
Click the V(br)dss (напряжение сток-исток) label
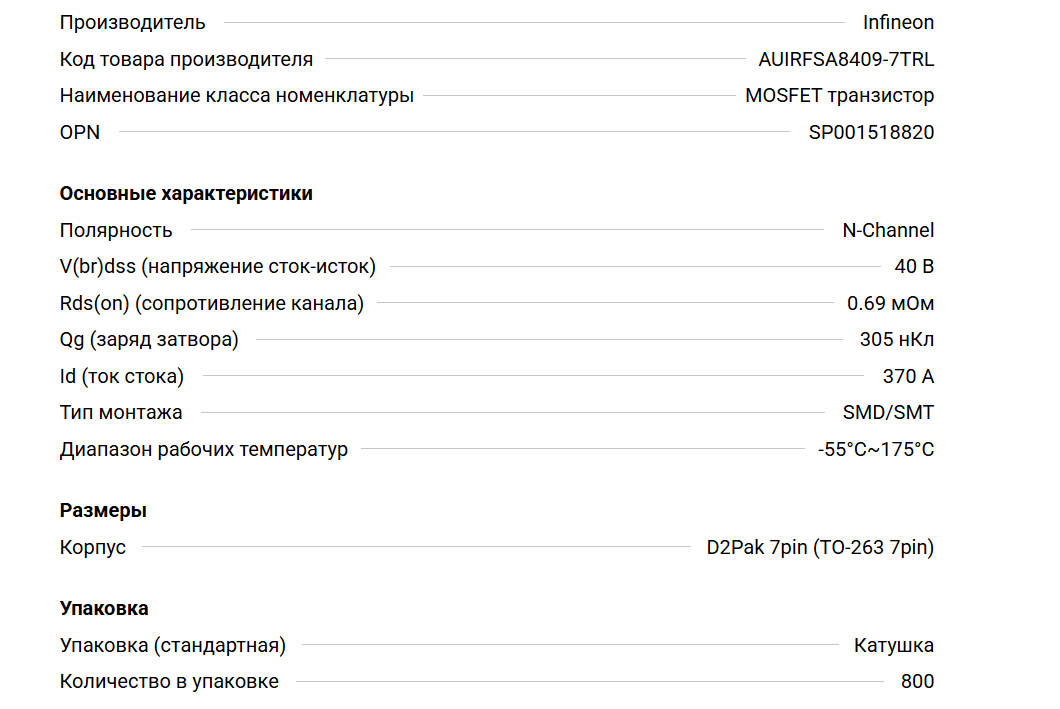[x=218, y=267]
